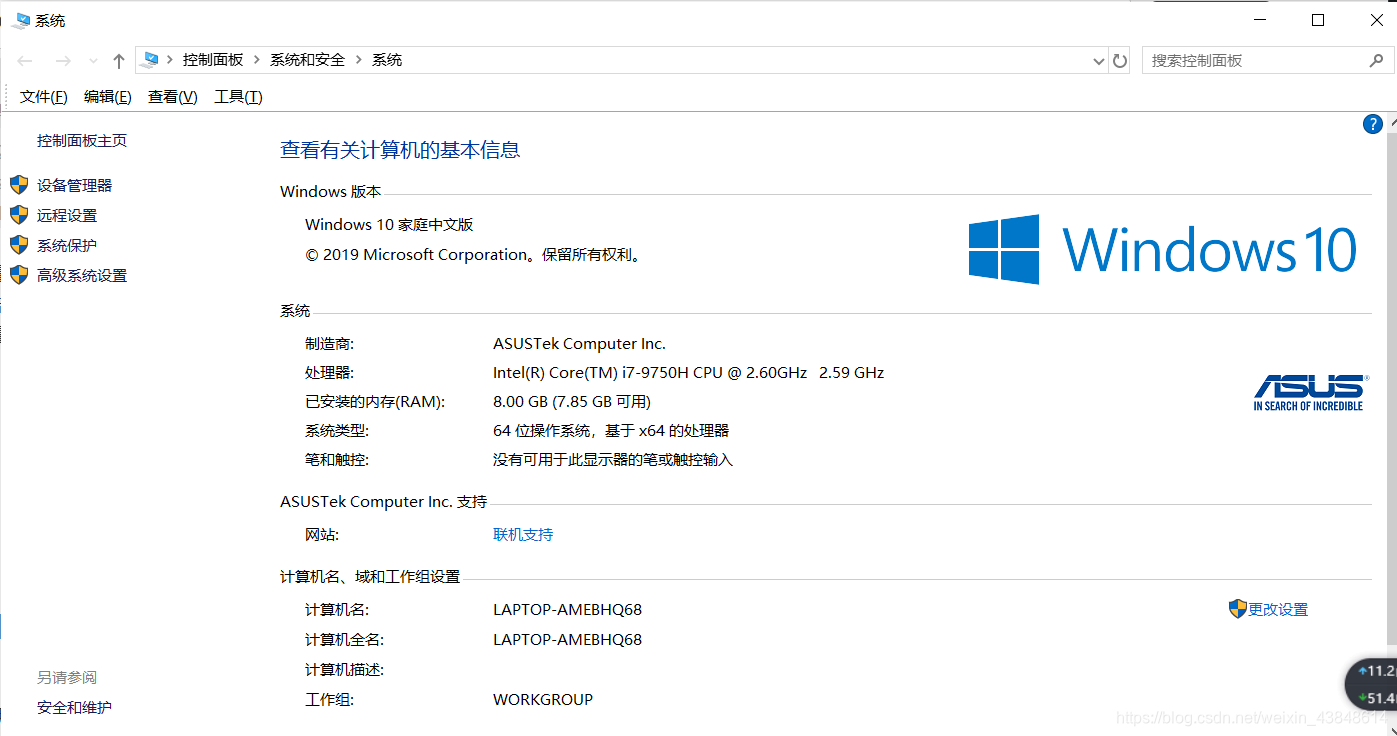
Task: Click the Windows 10 logo
Action: point(1163,249)
